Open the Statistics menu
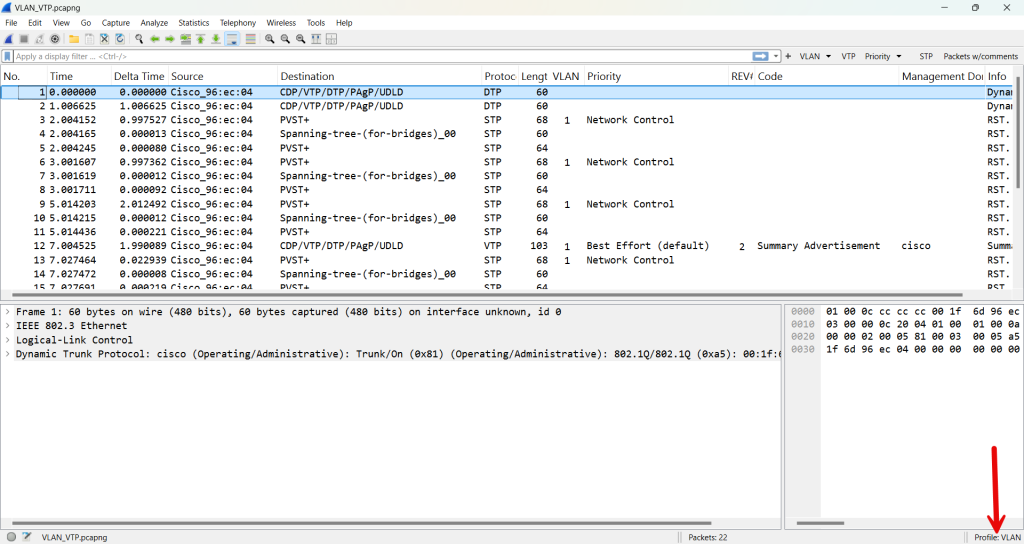The image size is (1024, 544). tap(194, 22)
